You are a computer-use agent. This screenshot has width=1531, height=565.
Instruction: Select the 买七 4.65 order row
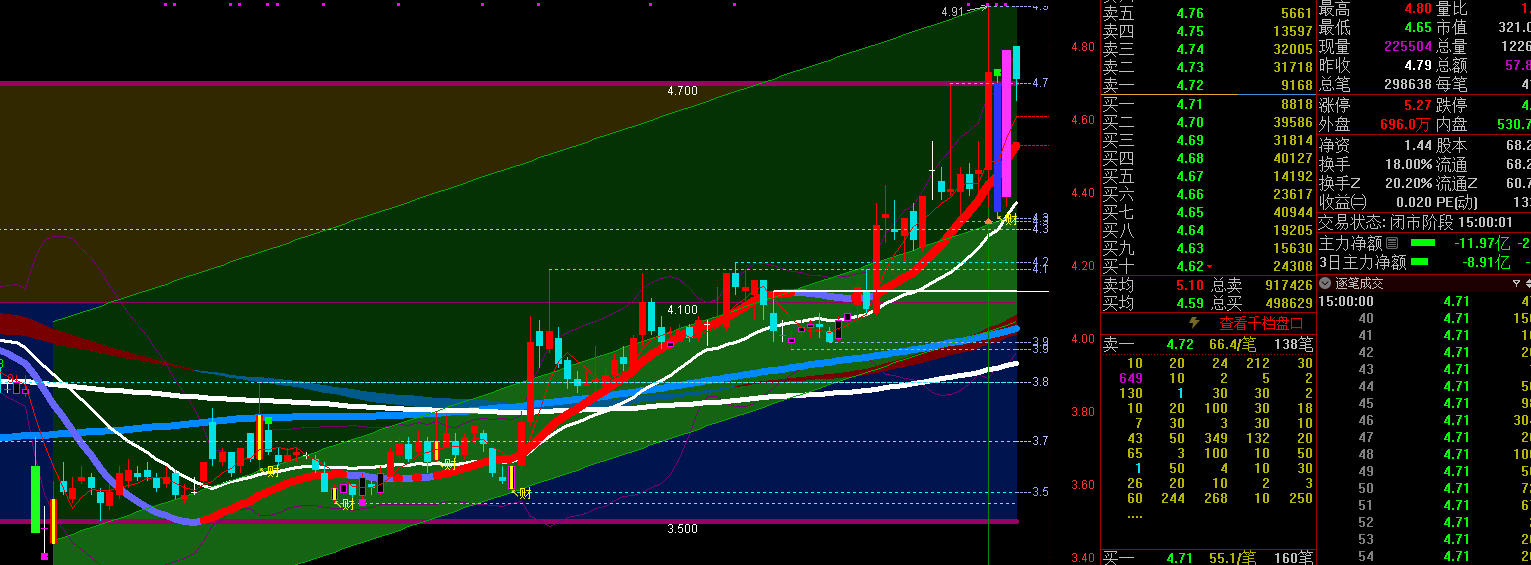[1208, 212]
